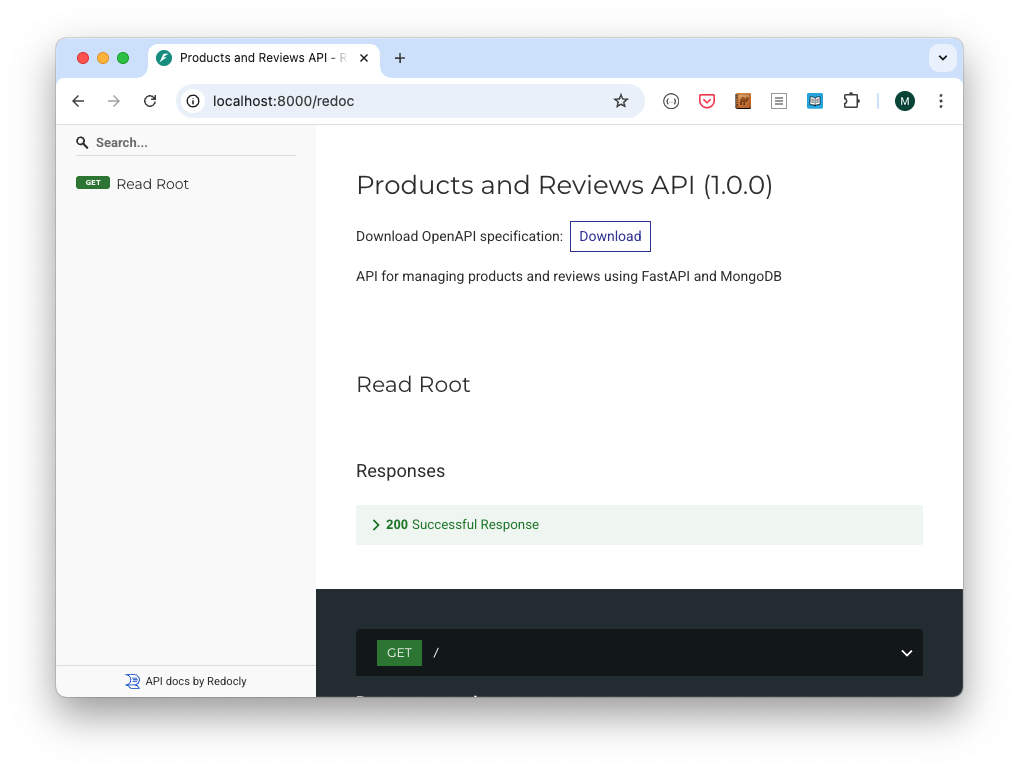Click the gray lined-page extension icon
This screenshot has height=771, width=1019.
tap(779, 101)
